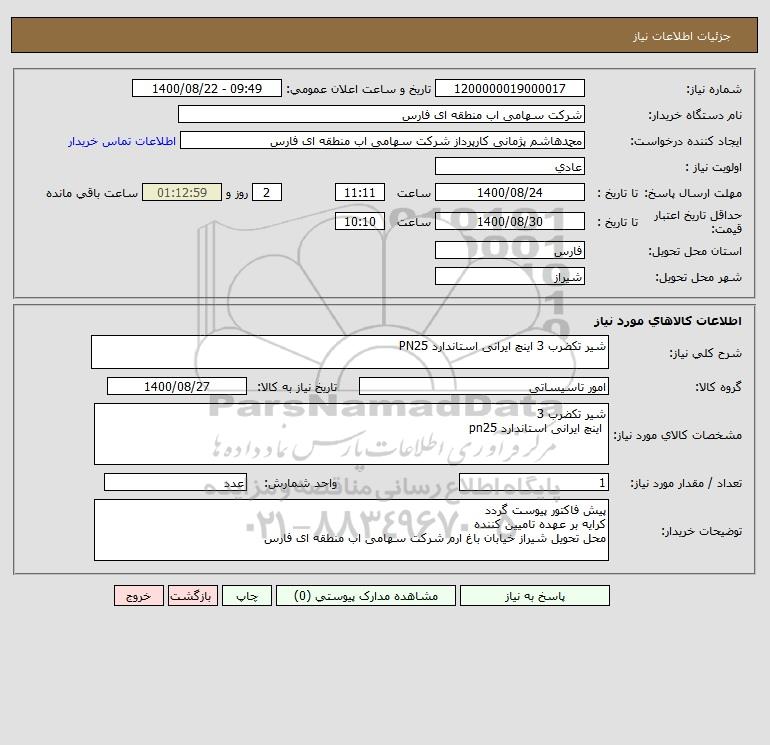Click the remaining days field showing 2
Image resolution: width=770 pixels, height=745 pixels.
click(x=267, y=193)
